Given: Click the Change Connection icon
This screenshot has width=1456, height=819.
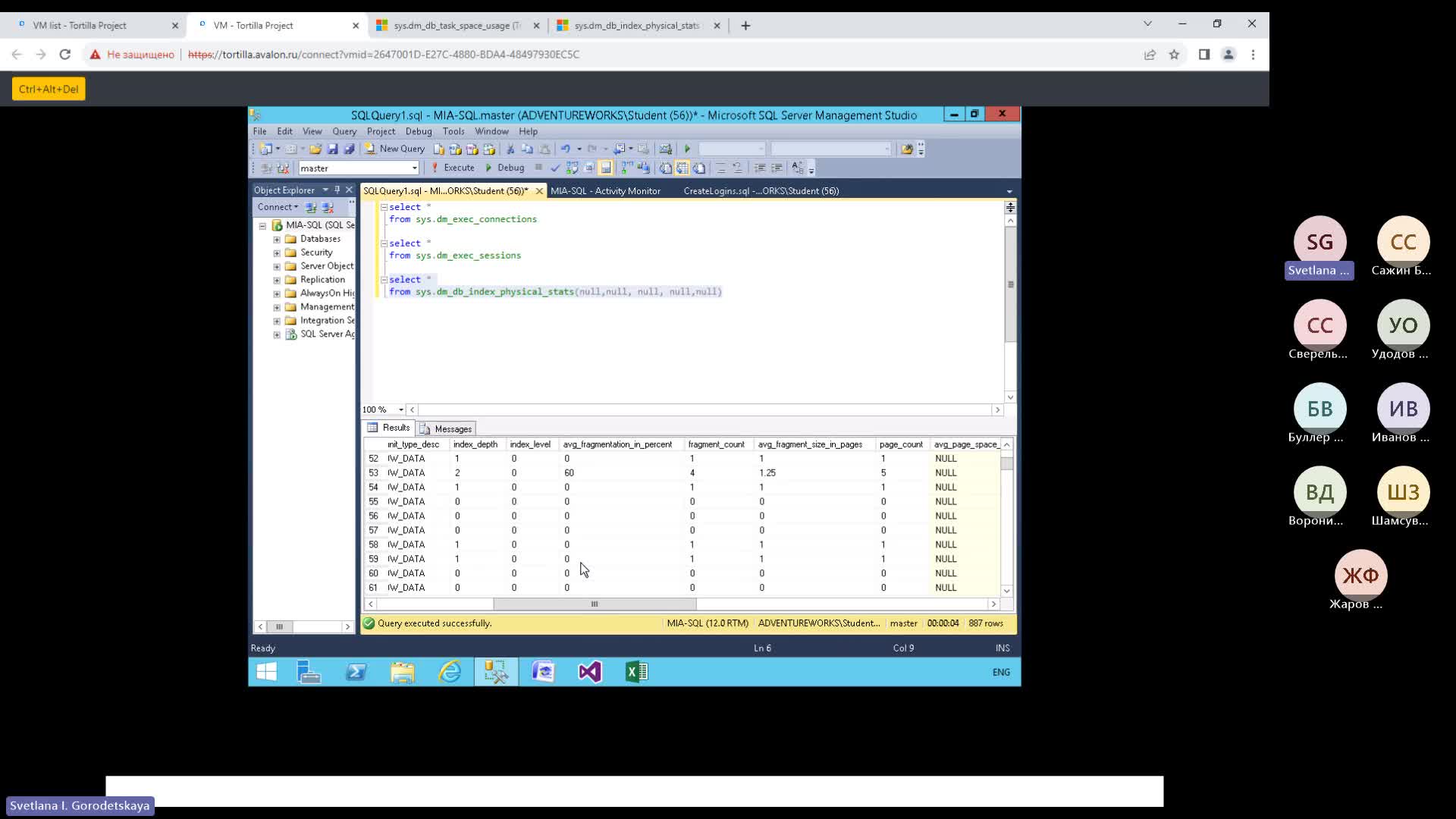Looking at the screenshot, I should (x=283, y=168).
